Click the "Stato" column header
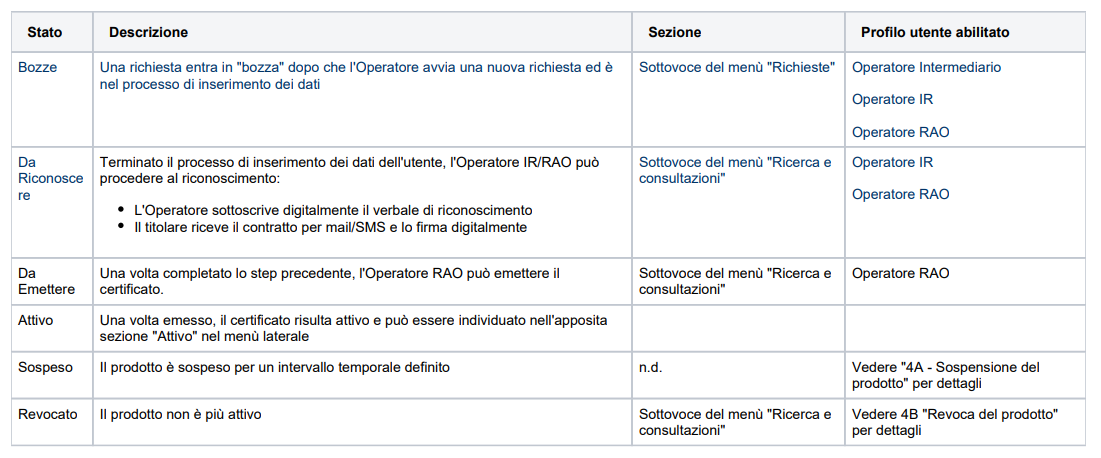This screenshot has height=458, width=1101. (x=44, y=32)
